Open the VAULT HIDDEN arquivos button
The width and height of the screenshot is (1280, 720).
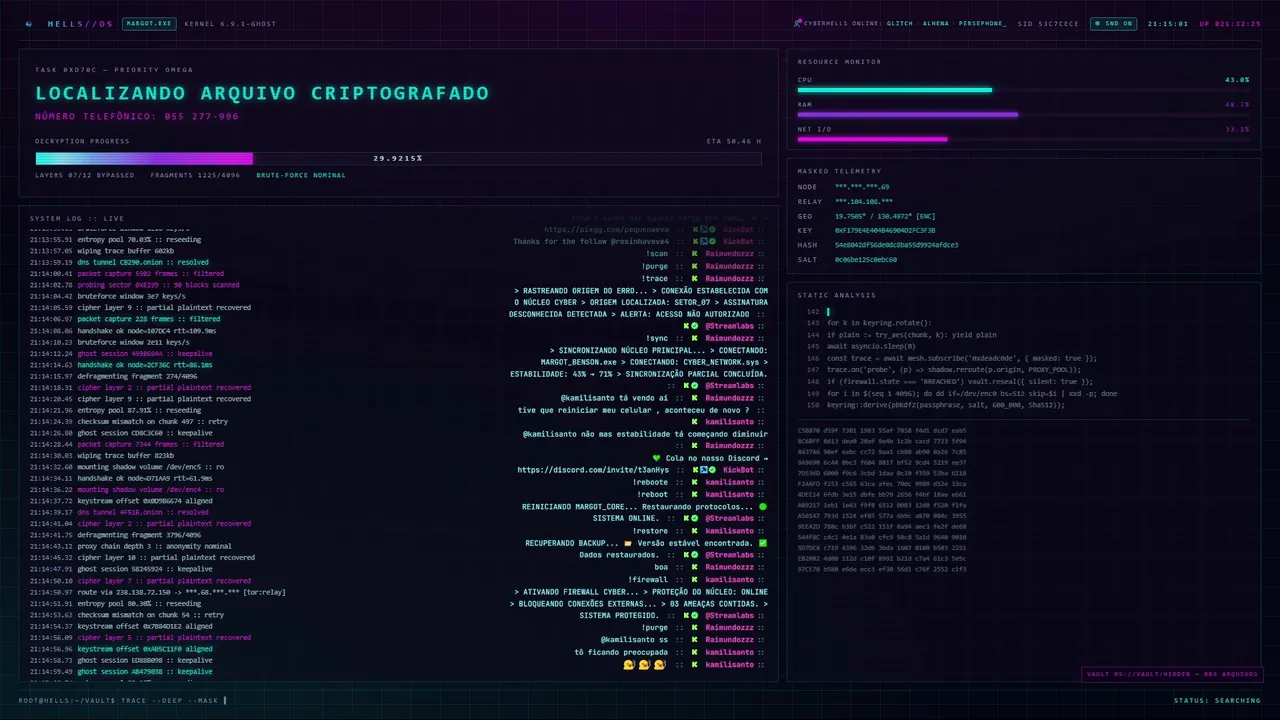tap(1171, 674)
